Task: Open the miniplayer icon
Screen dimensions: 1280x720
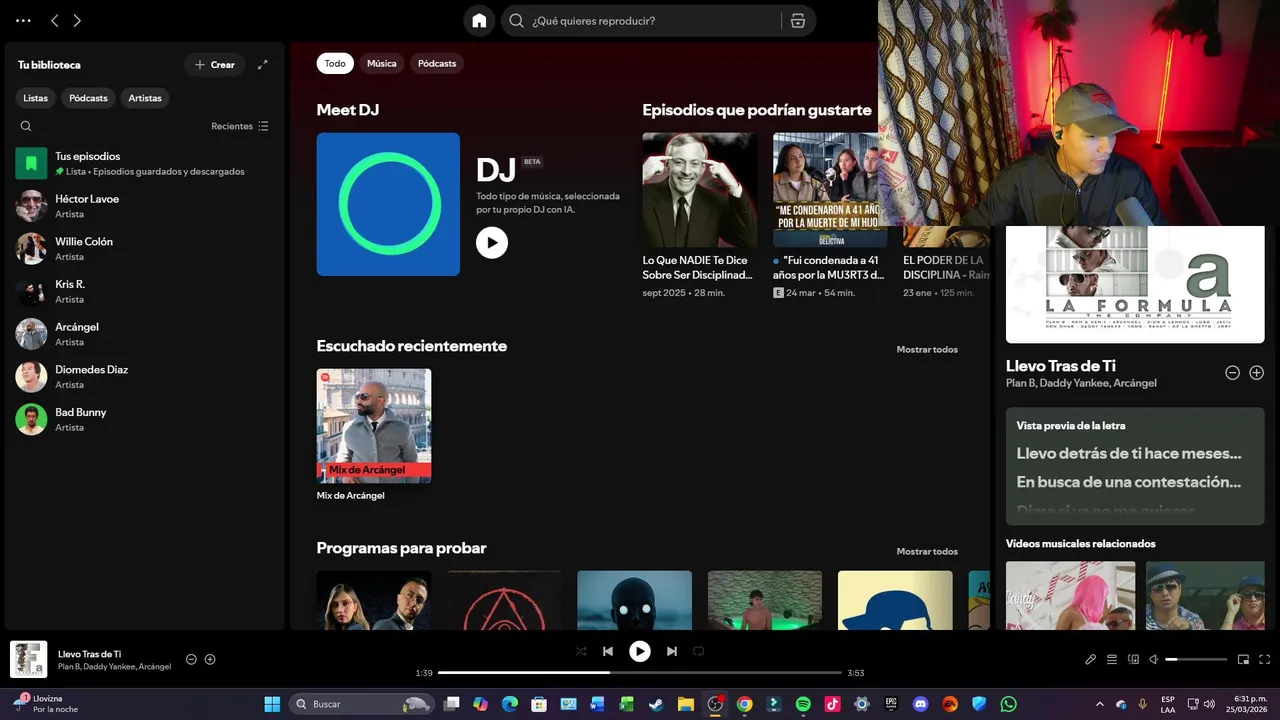Action: pos(1244,659)
